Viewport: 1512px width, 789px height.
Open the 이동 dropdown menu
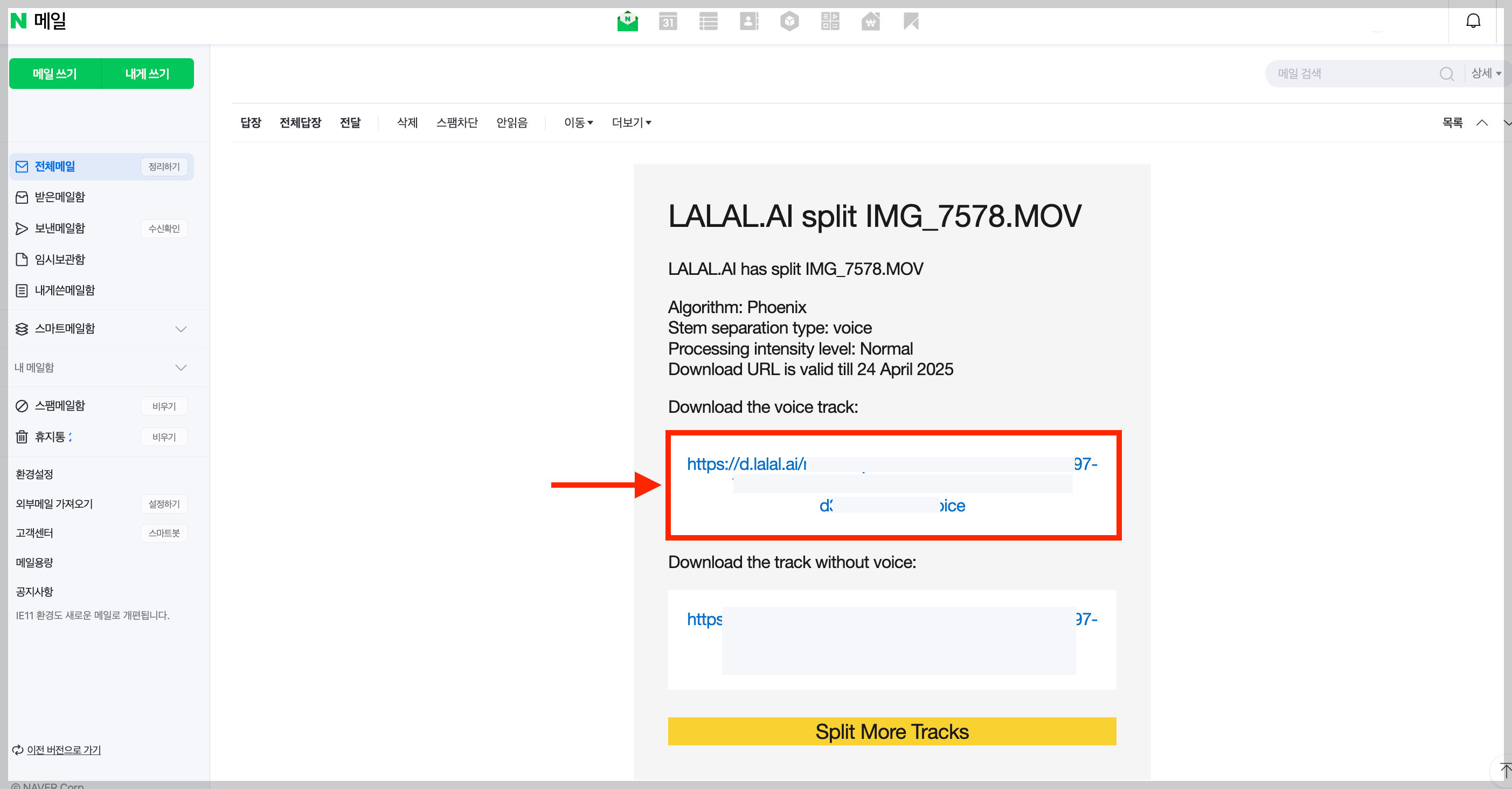tap(578, 123)
